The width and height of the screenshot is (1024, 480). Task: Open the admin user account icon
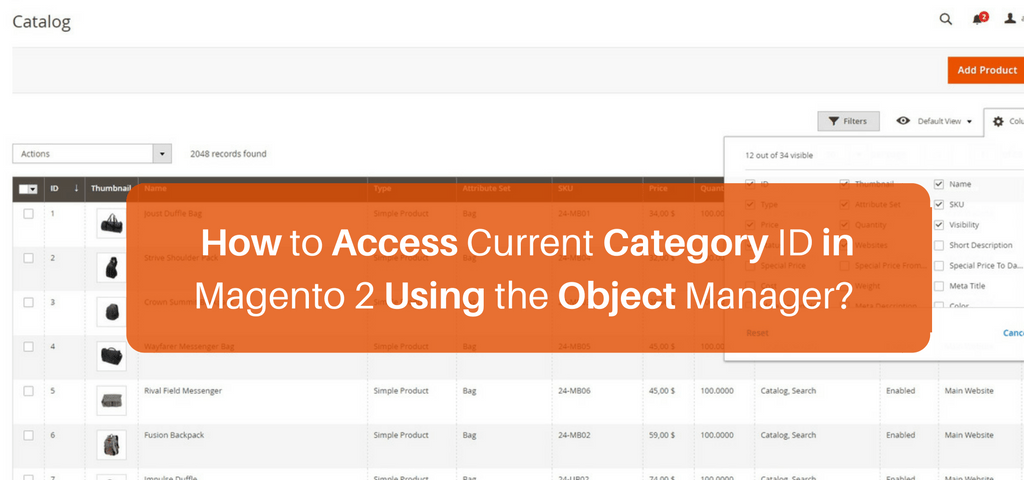coord(1010,19)
